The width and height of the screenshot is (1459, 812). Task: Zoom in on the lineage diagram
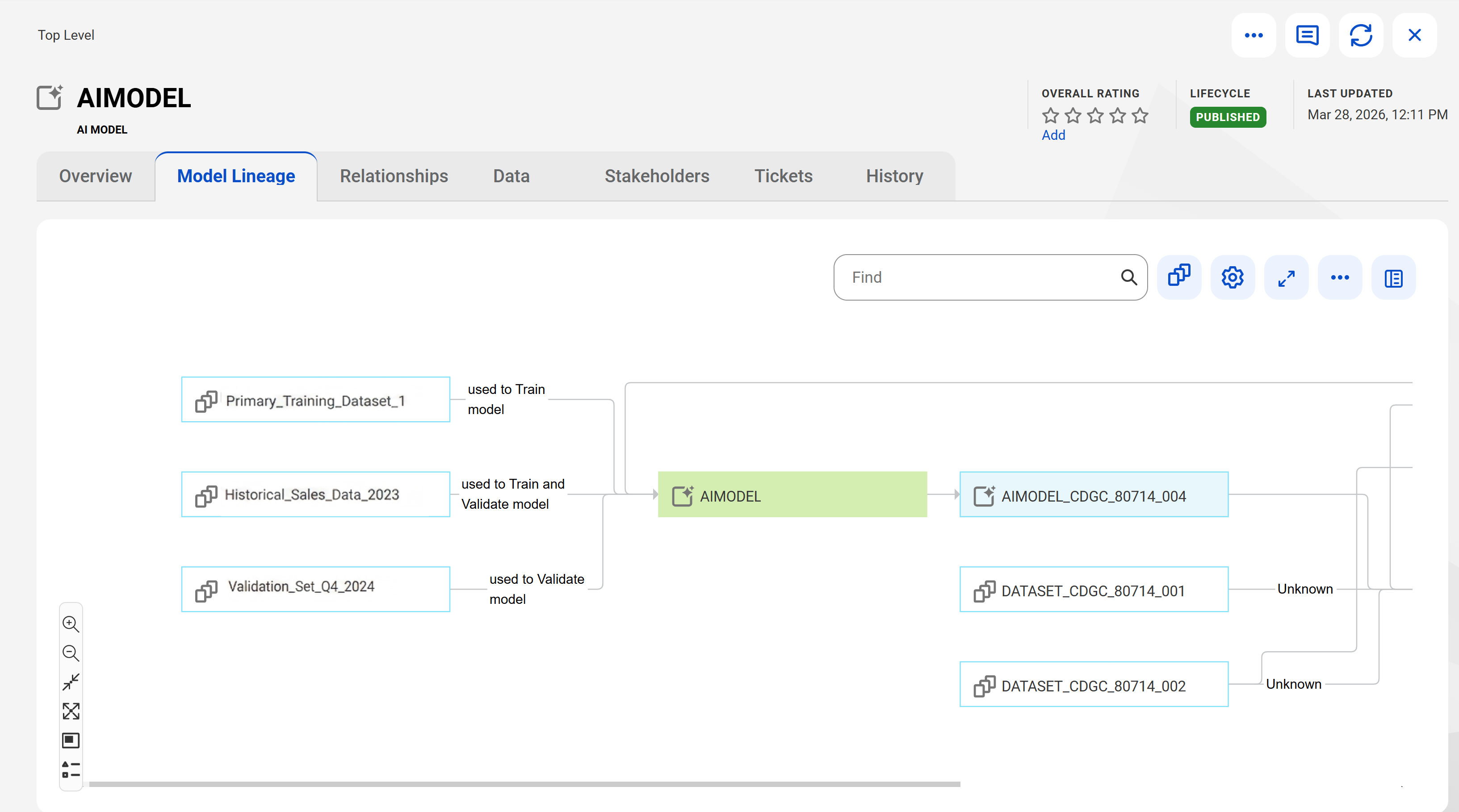coord(71,624)
